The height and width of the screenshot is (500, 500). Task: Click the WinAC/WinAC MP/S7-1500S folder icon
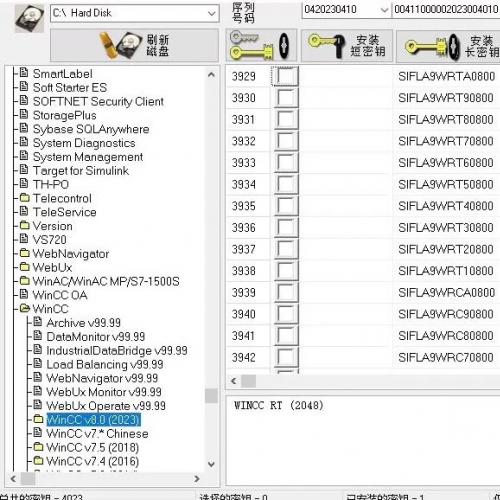coord(24,281)
